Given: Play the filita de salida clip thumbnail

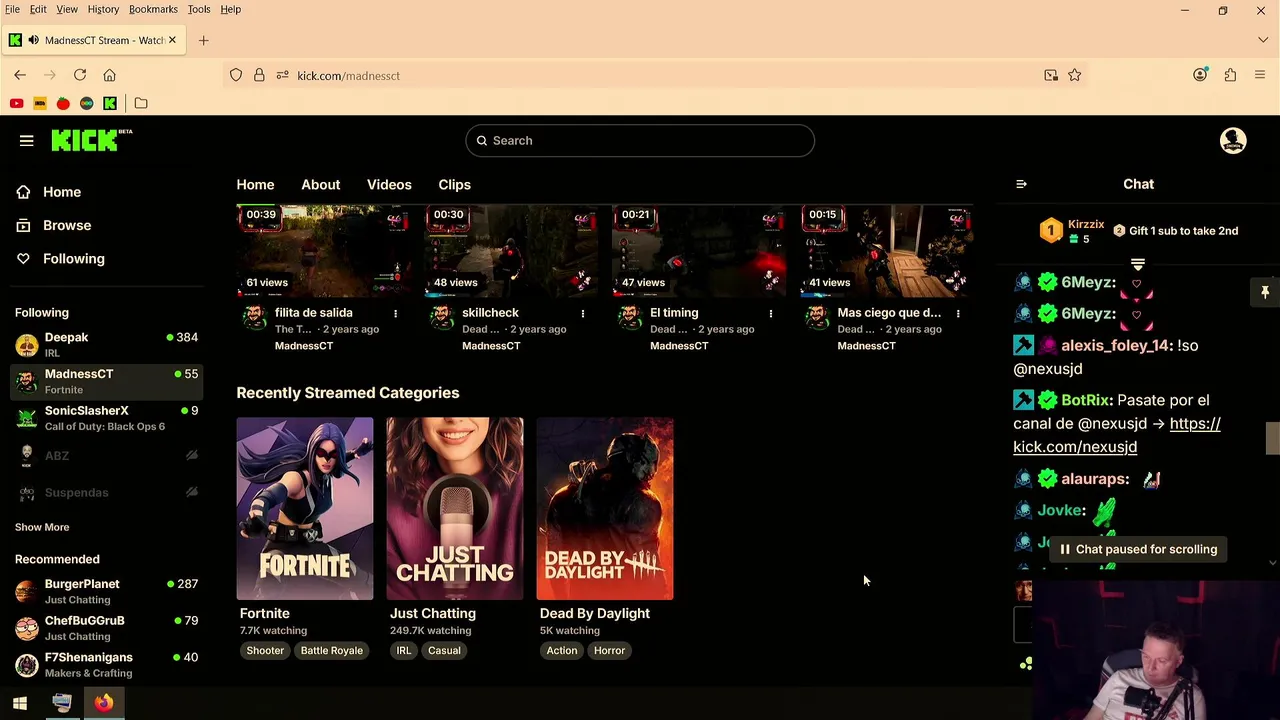Looking at the screenshot, I should coord(324,251).
